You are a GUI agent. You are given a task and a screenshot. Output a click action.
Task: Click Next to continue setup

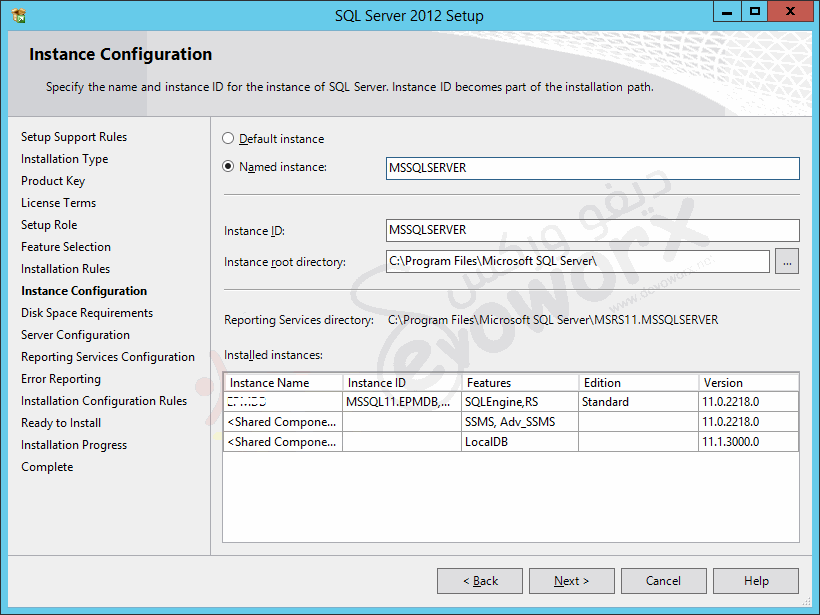[571, 580]
